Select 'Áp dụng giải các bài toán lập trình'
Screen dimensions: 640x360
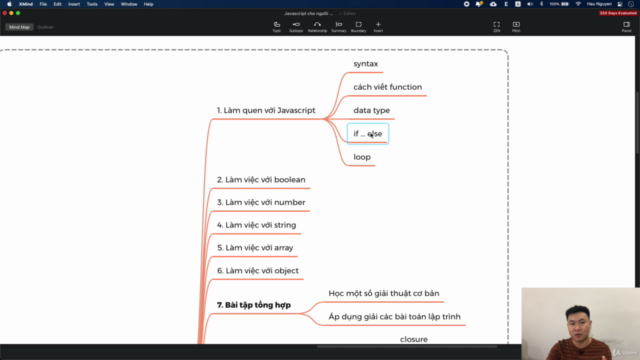point(394,317)
